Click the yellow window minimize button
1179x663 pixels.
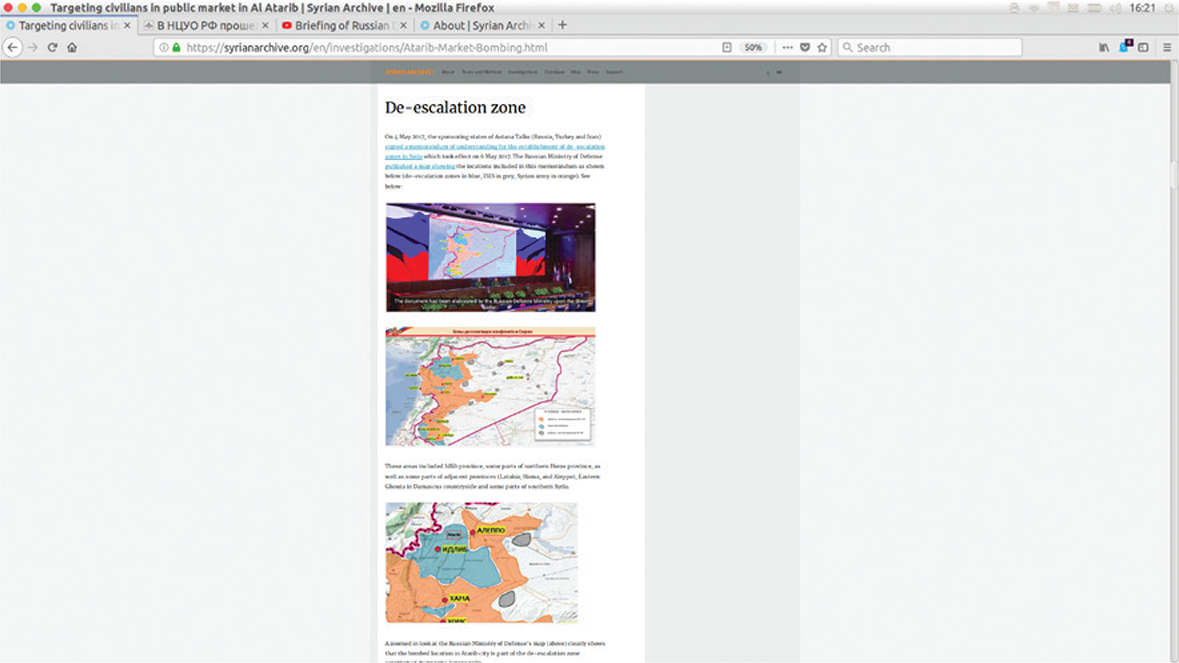[x=22, y=8]
